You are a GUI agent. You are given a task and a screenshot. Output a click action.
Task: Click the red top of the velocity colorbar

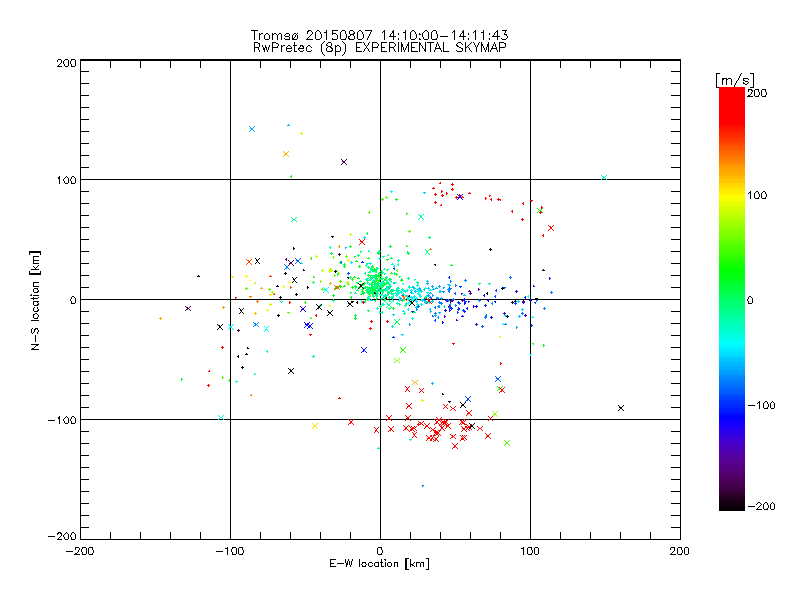click(732, 105)
